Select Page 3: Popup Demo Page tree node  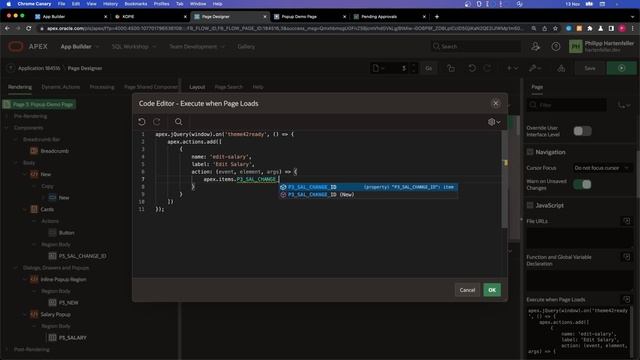coord(39,104)
